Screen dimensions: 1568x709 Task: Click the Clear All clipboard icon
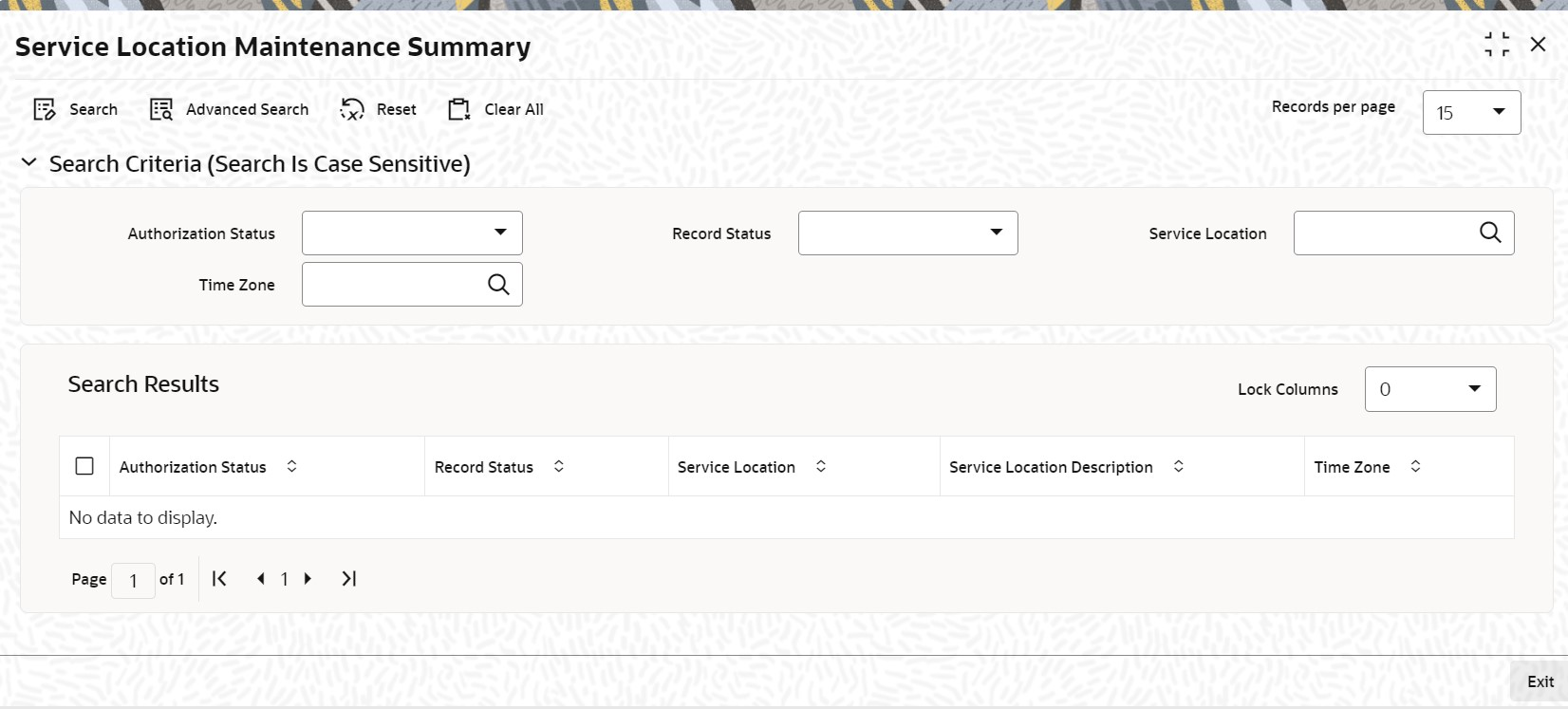click(x=459, y=110)
